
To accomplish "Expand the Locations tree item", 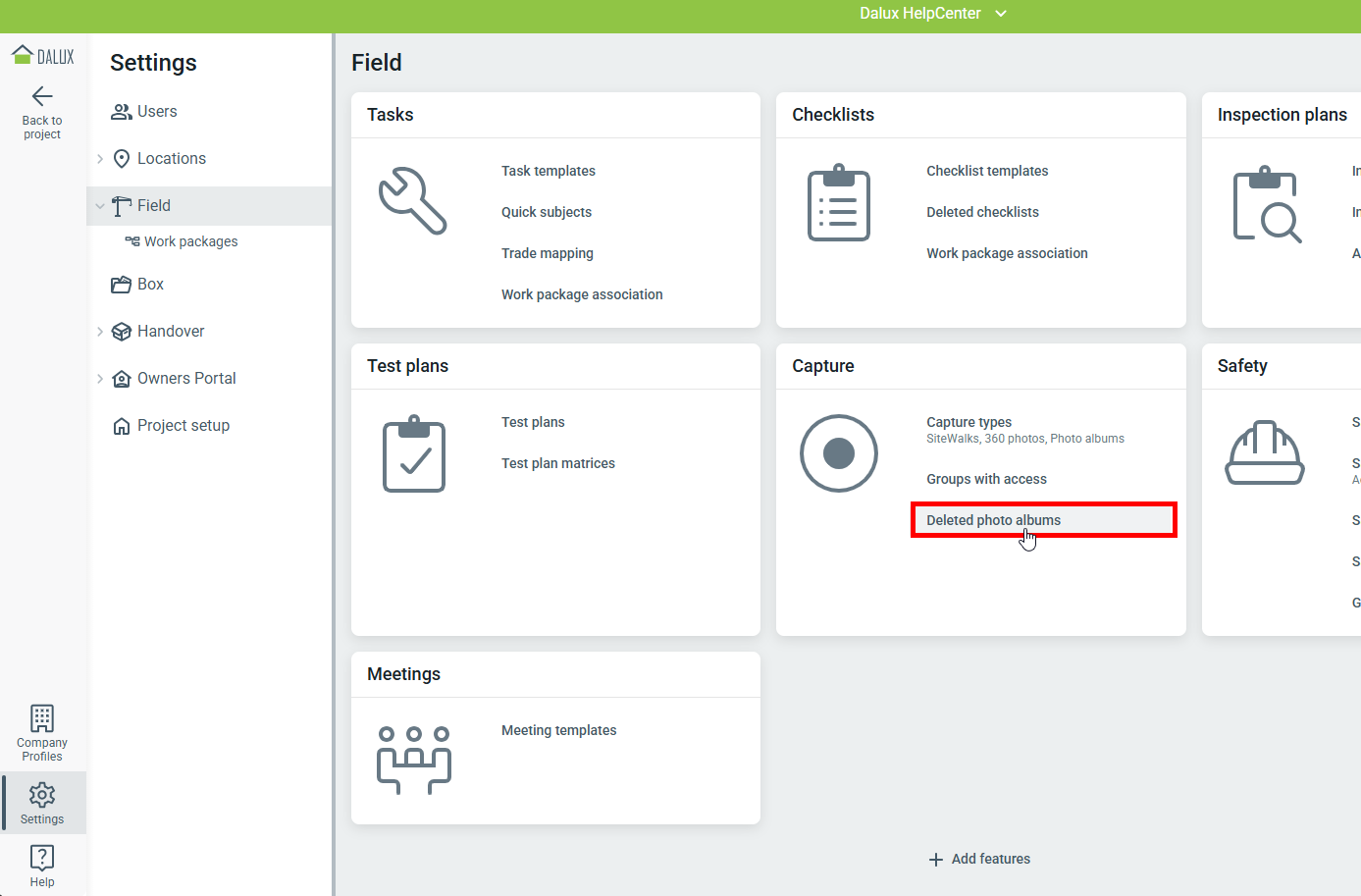I will point(100,159).
